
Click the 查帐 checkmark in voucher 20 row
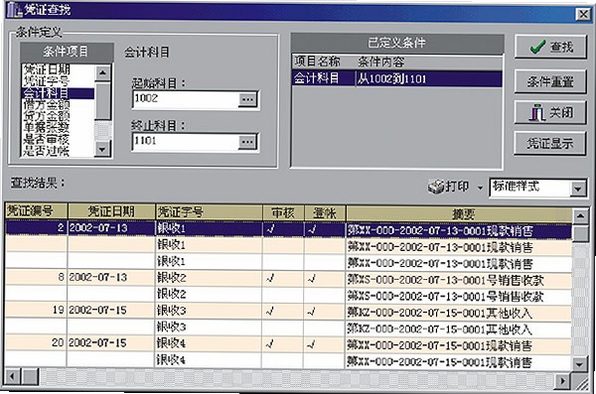tap(312, 345)
